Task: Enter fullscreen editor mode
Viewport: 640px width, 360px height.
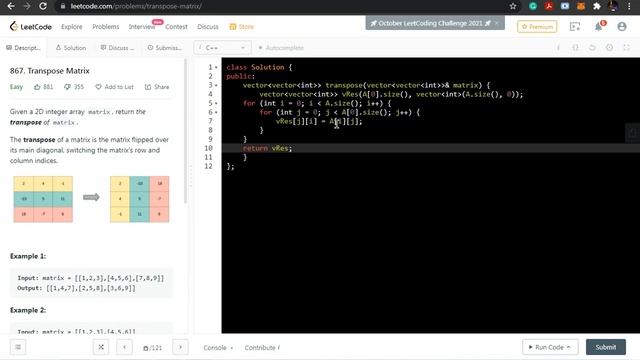Action: coord(627,48)
